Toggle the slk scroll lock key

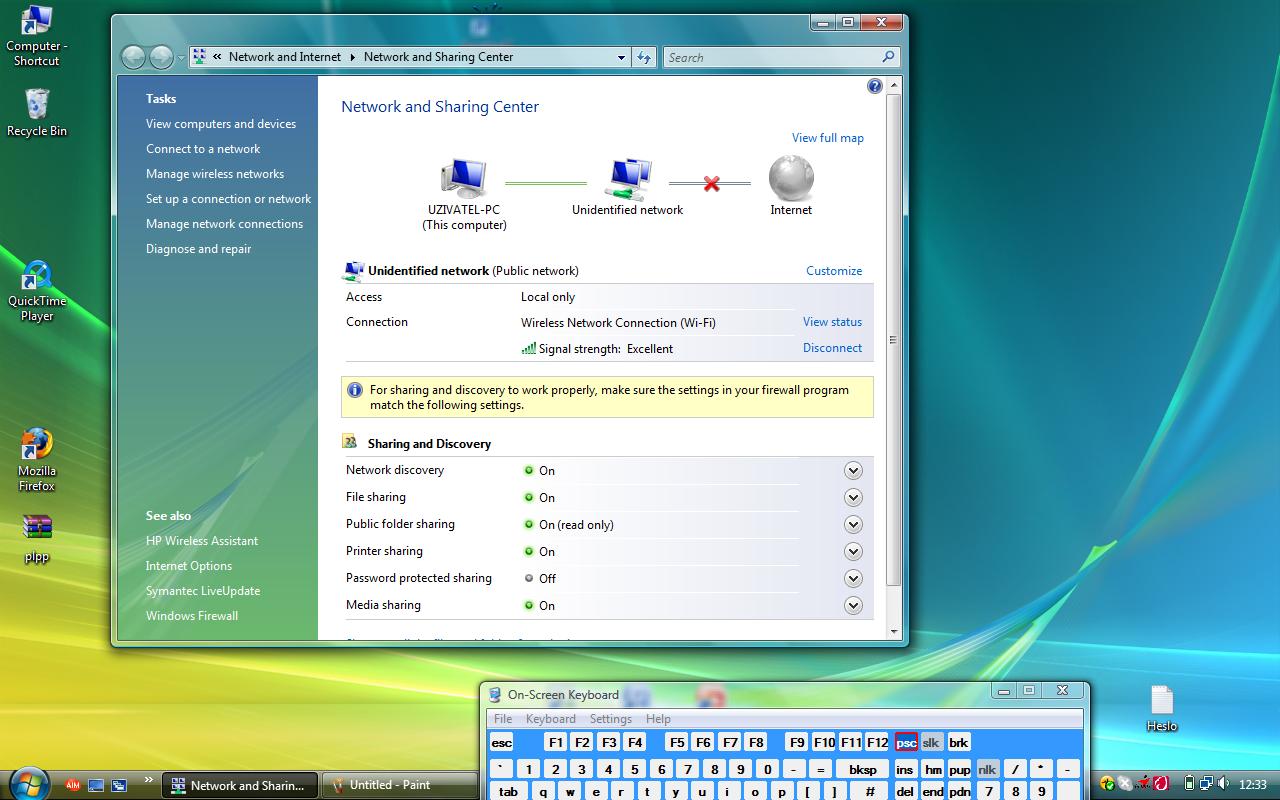tap(931, 742)
